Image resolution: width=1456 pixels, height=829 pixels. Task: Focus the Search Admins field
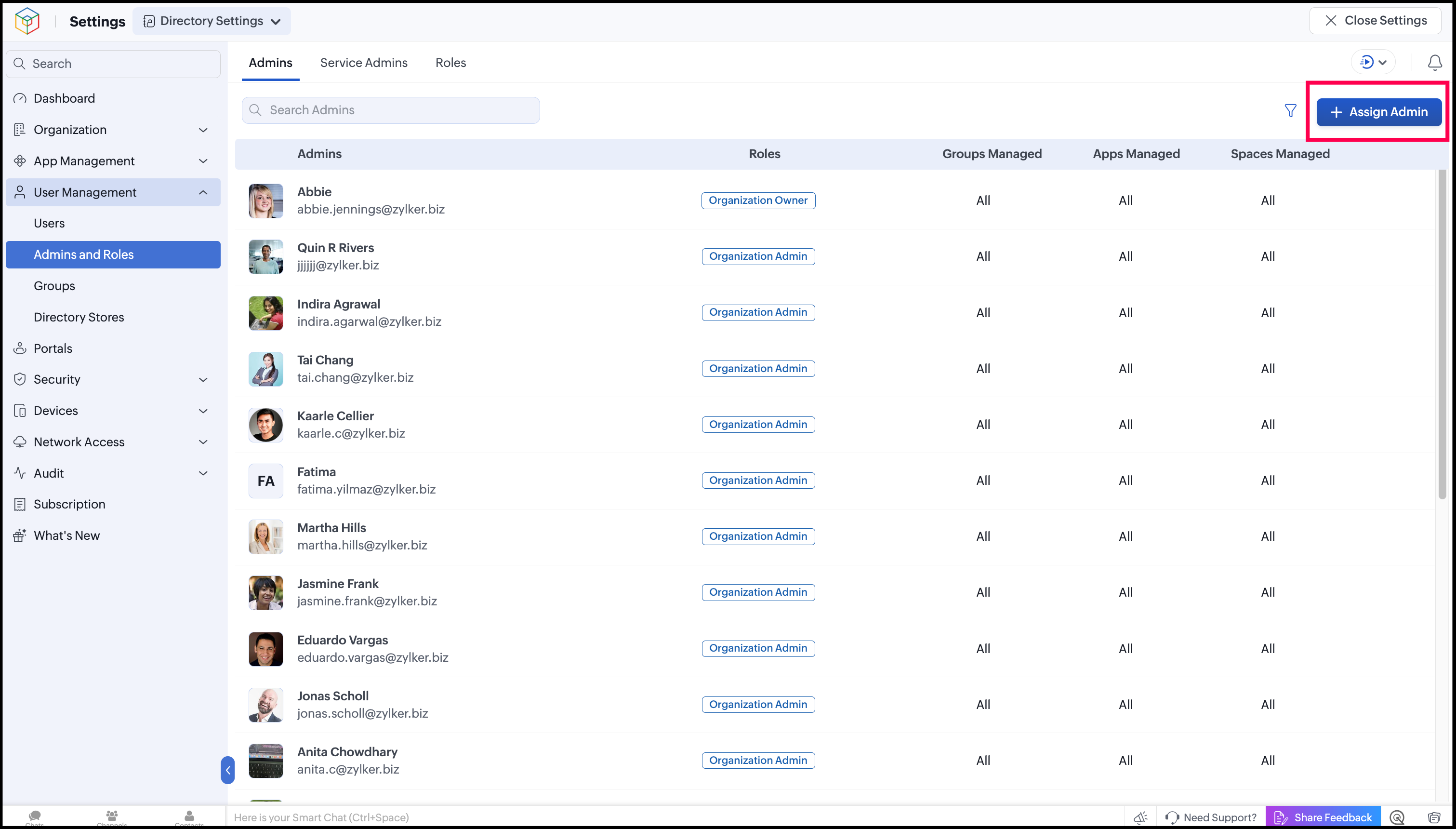pyautogui.click(x=391, y=110)
